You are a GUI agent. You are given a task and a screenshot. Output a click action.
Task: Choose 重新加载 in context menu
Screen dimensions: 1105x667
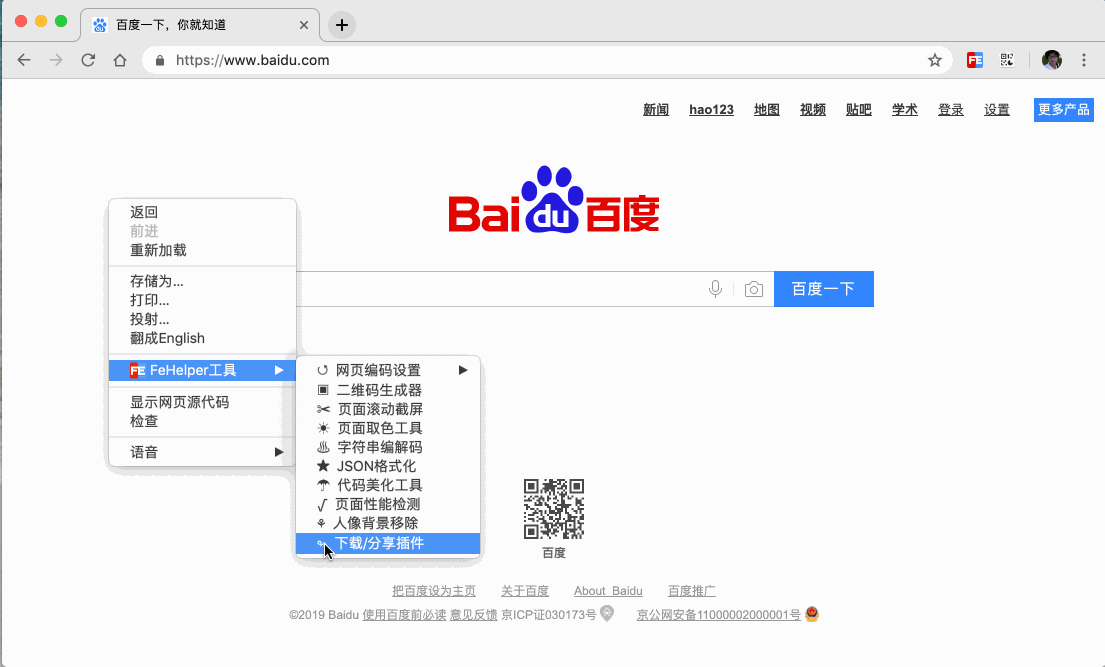tap(202, 250)
